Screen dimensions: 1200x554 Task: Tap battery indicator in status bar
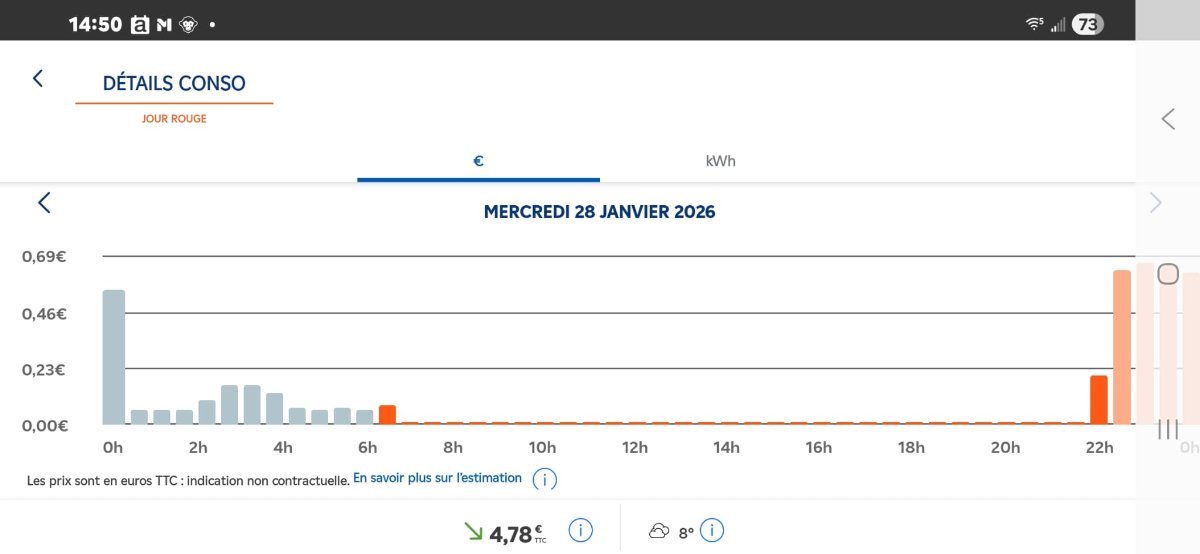pos(1087,24)
